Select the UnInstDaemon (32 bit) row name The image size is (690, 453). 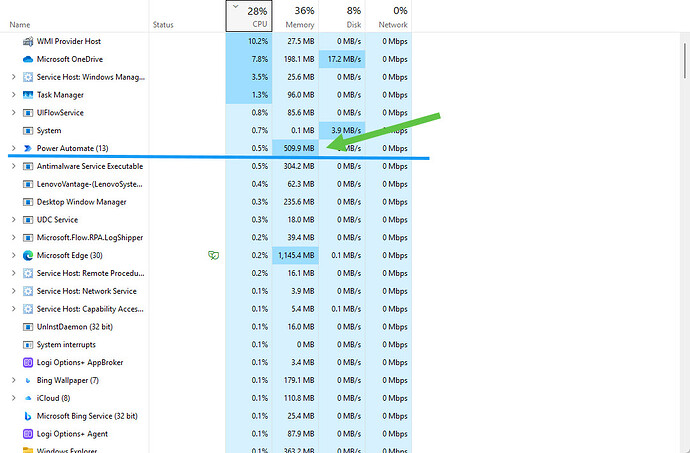click(75, 327)
